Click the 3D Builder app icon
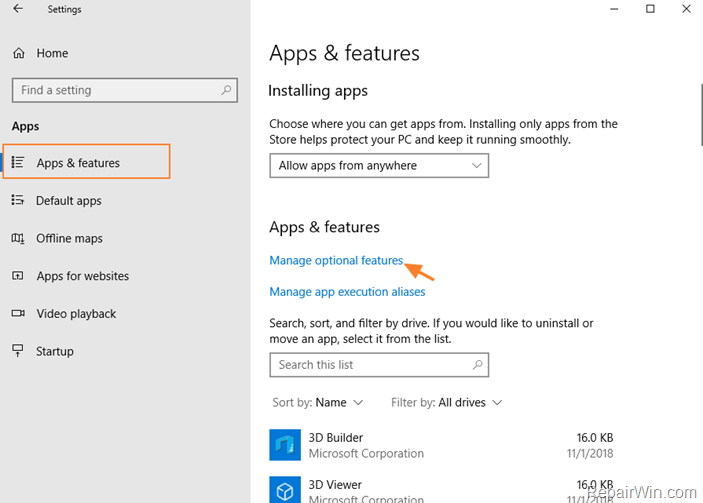 pyautogui.click(x=285, y=445)
